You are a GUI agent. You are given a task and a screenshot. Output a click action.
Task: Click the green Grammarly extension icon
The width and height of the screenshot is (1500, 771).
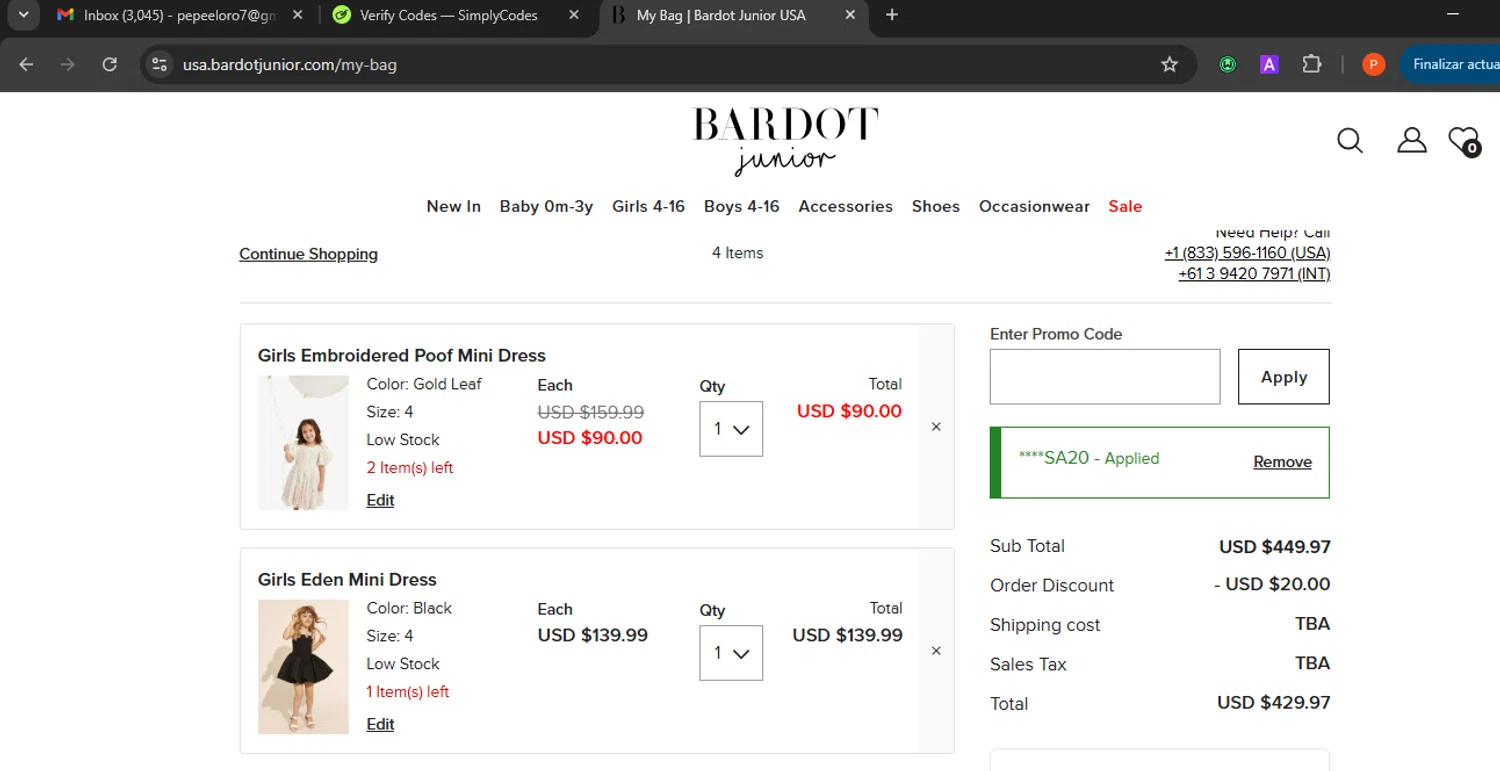[x=1228, y=65]
